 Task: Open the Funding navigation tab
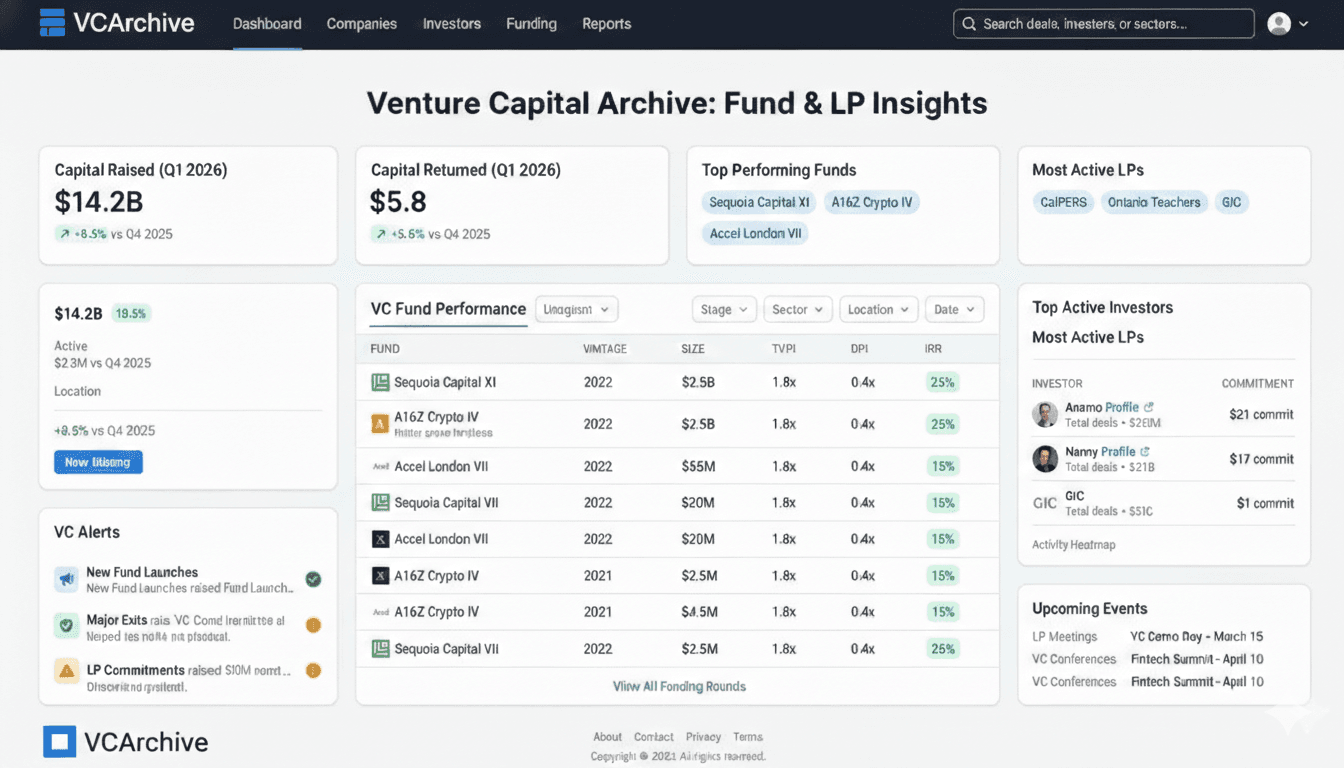pyautogui.click(x=531, y=23)
